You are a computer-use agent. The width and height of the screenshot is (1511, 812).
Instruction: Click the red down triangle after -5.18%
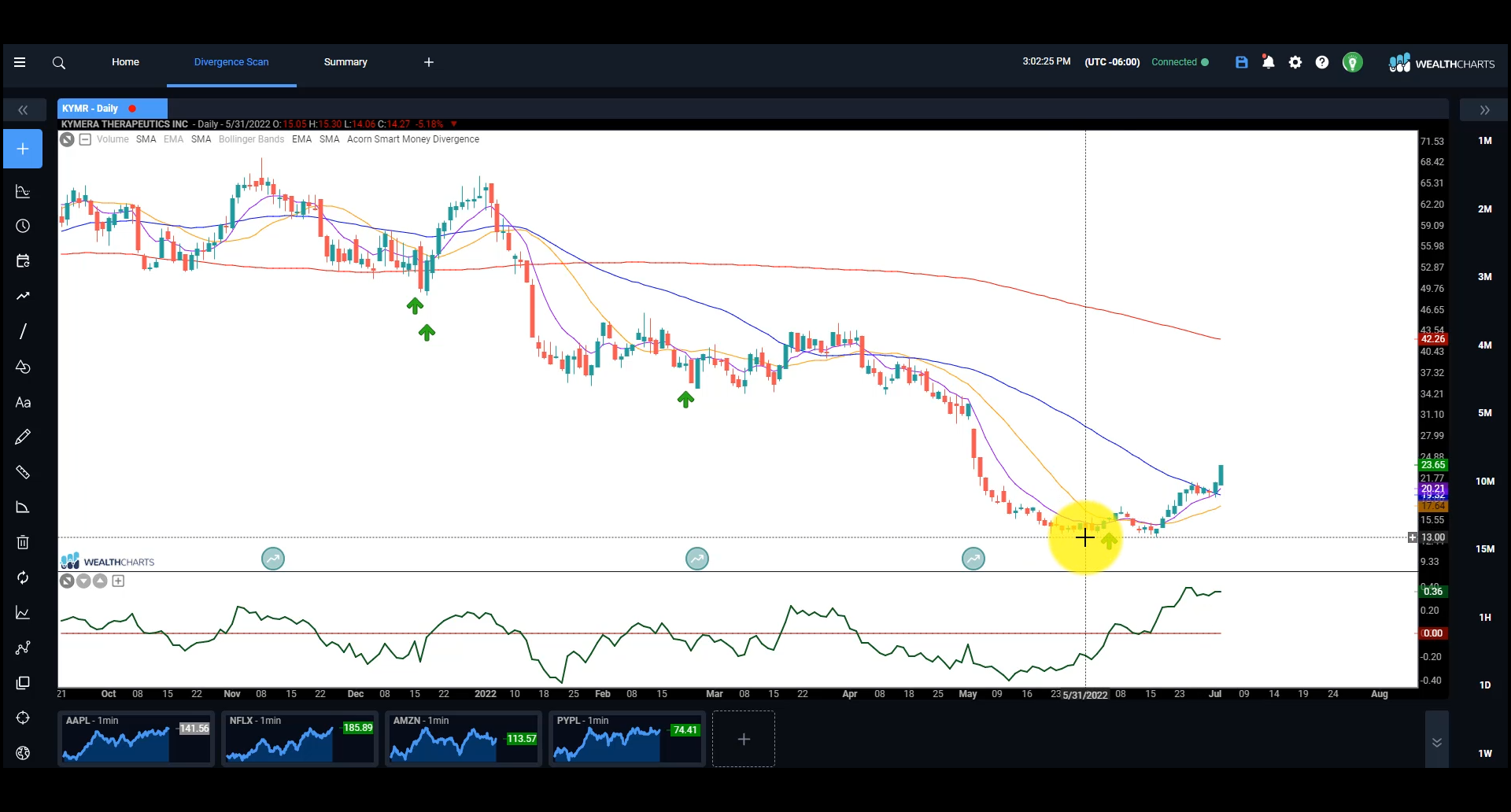(454, 124)
